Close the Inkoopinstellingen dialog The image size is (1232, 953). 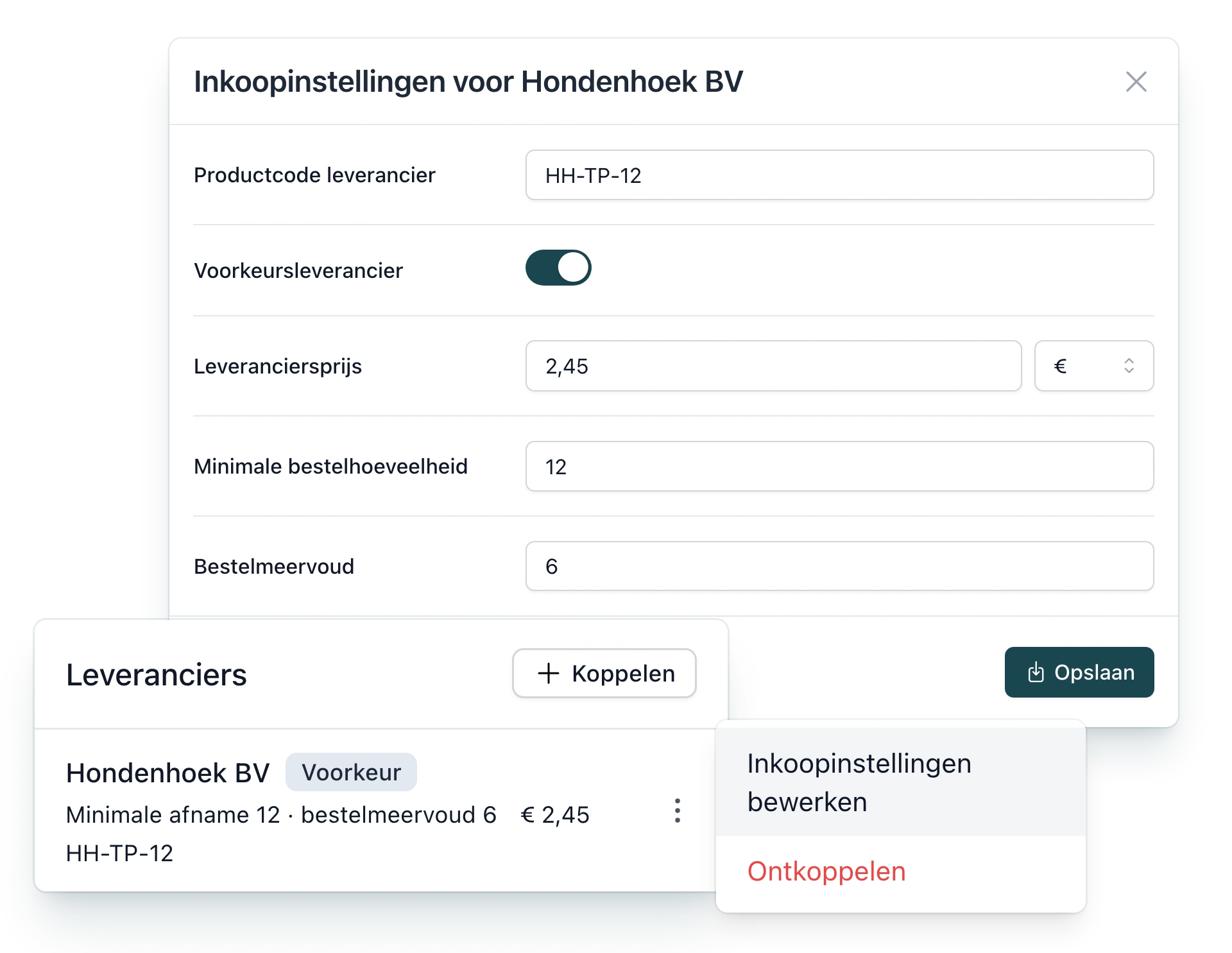coord(1136,82)
